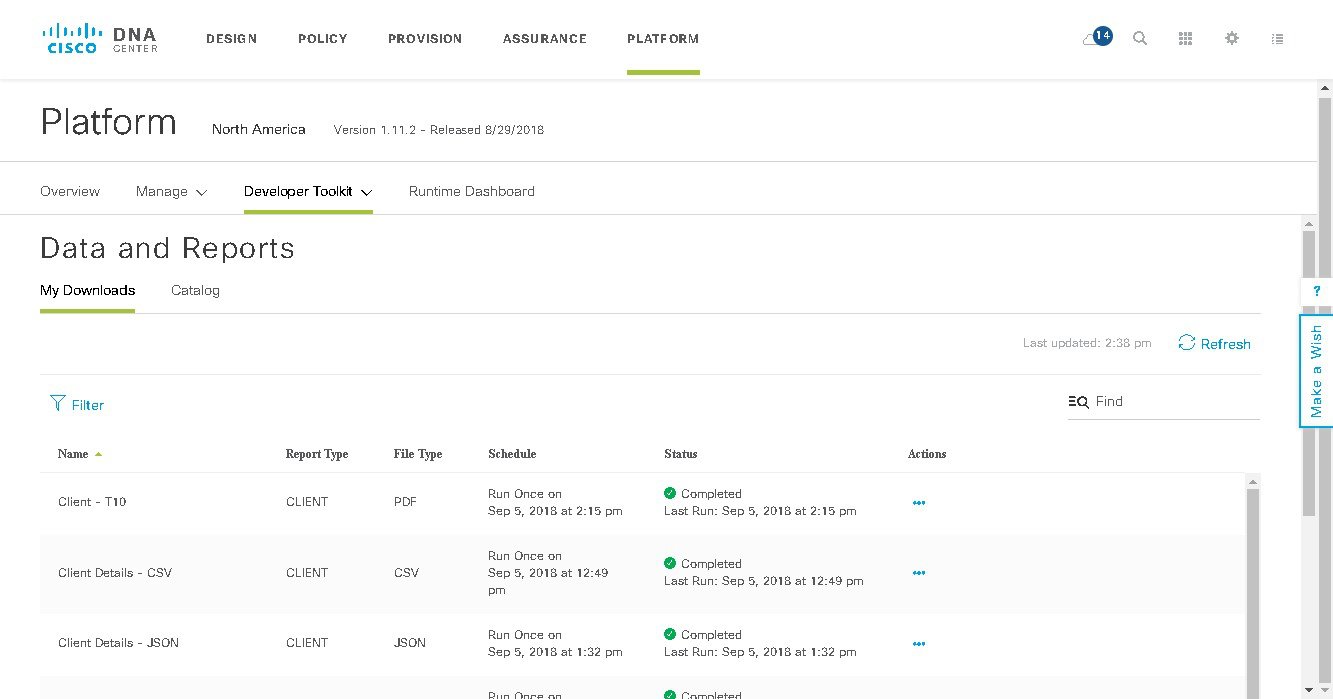Open the cloud notifications icon with badge 14
Screen dimensions: 1333x699
[1097, 37]
